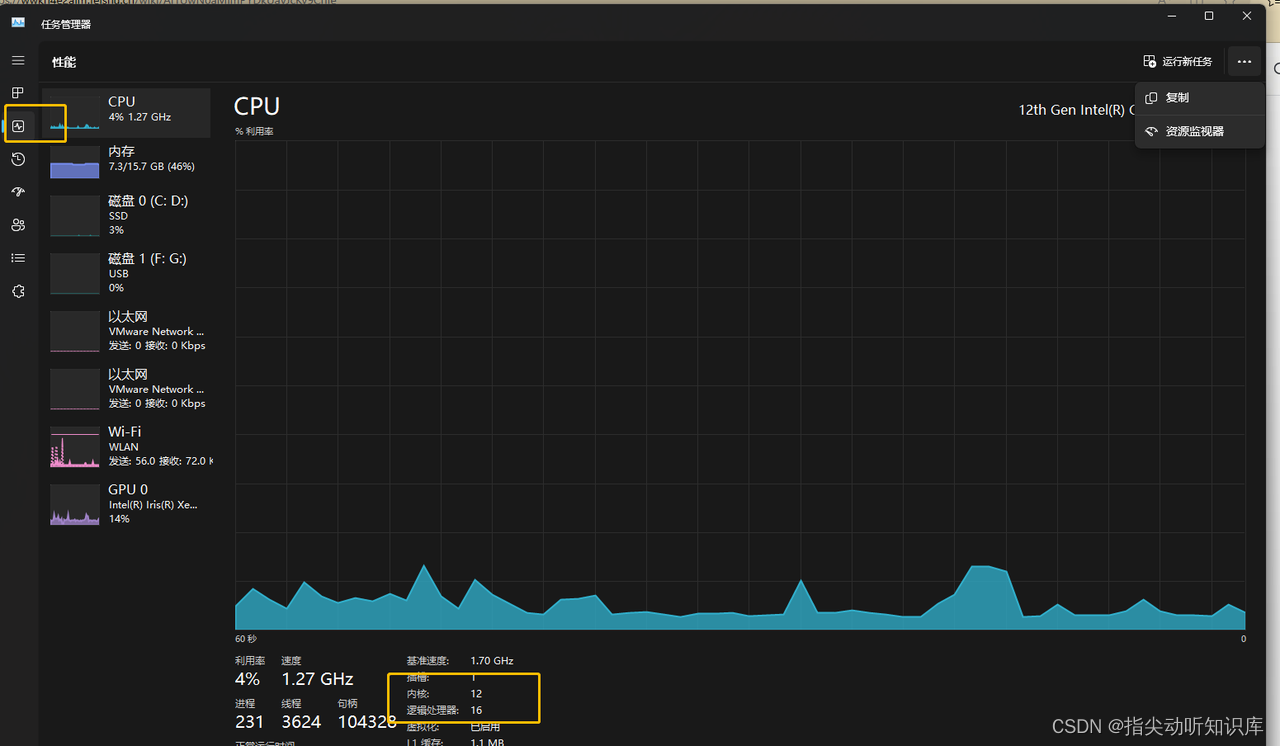1280x746 pixels.
Task: Open the hamburger navigation menu
Action: coord(18,61)
